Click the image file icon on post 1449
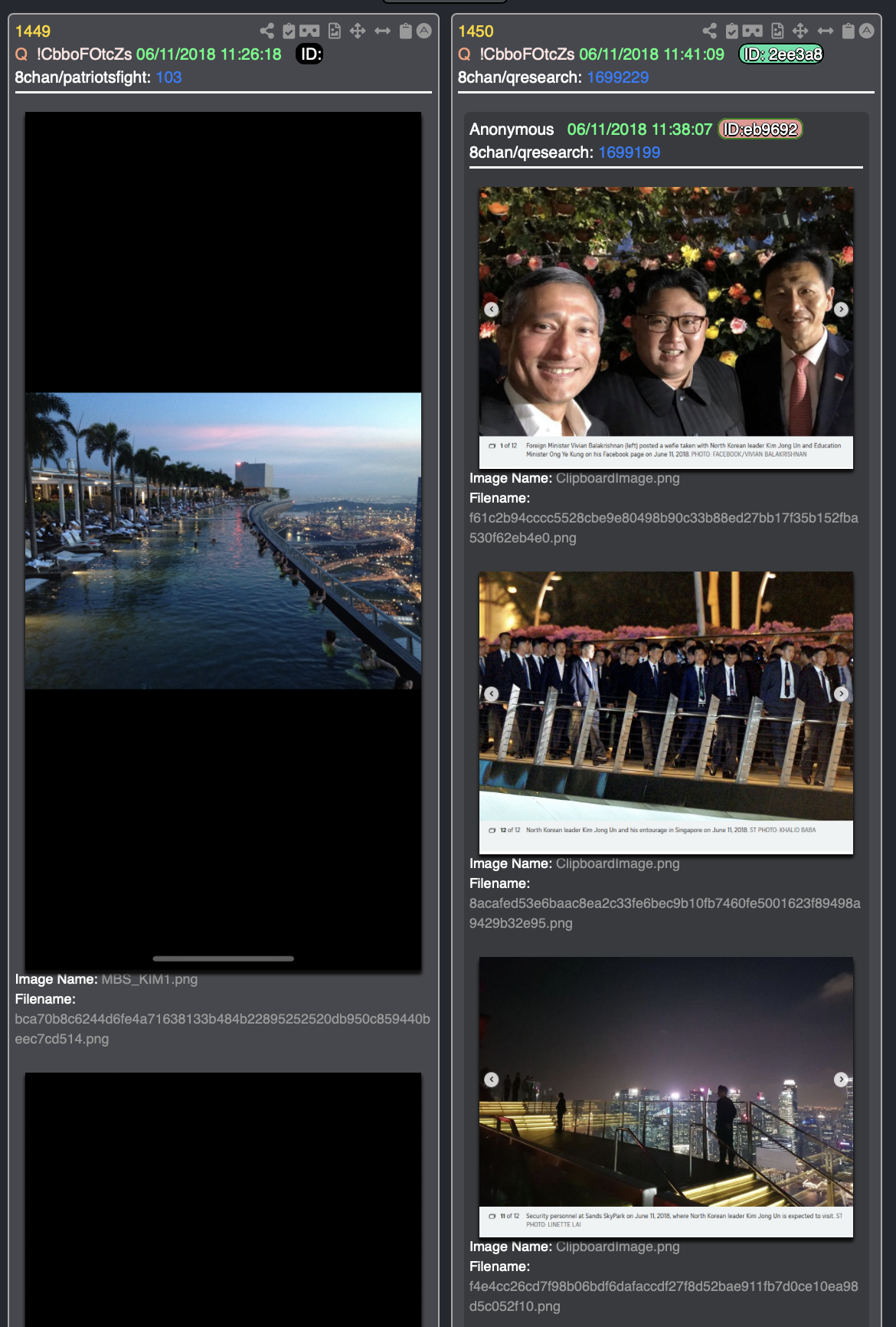The image size is (896, 1327). [335, 31]
